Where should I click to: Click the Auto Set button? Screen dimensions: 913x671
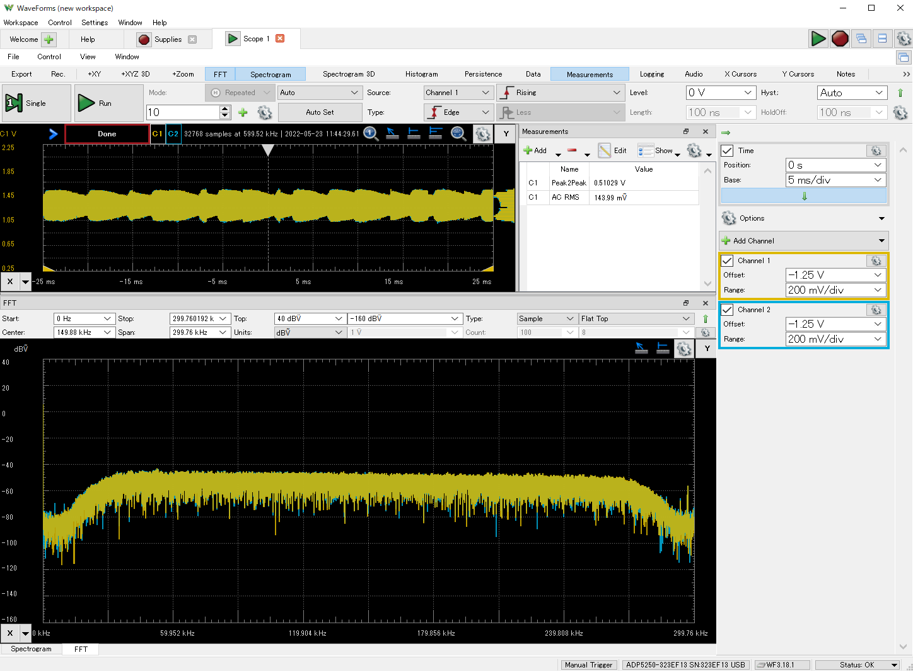(x=320, y=112)
